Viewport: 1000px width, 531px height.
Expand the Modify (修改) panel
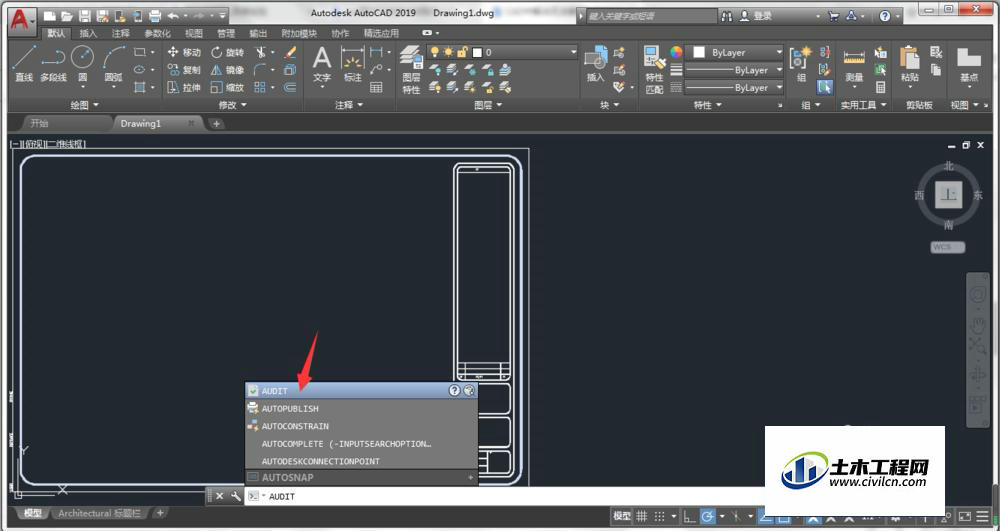(x=233, y=105)
